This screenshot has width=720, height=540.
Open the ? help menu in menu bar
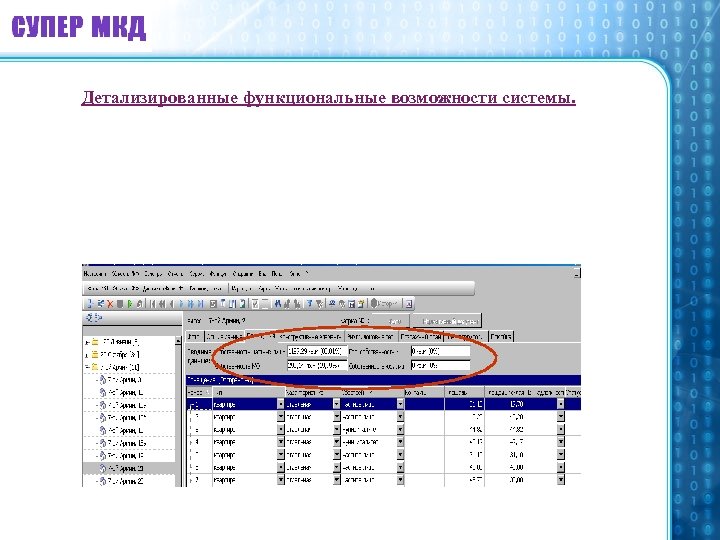[x=307, y=274]
